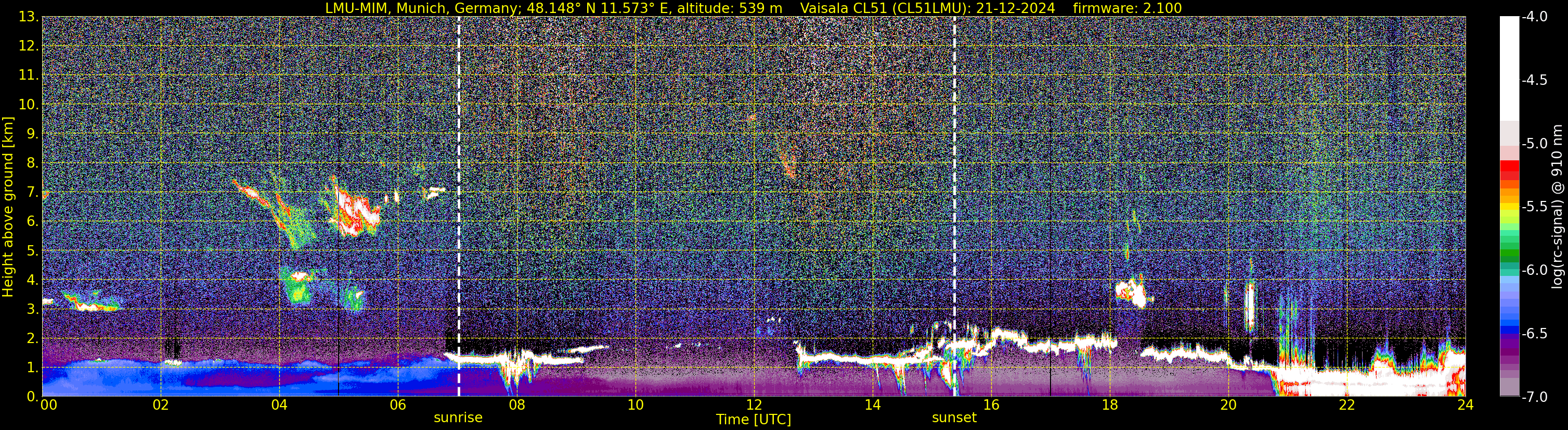Click the 'log(rc-signal) @ 910 nm' colorbar label
This screenshot has width=1568, height=430.
coord(1558,207)
